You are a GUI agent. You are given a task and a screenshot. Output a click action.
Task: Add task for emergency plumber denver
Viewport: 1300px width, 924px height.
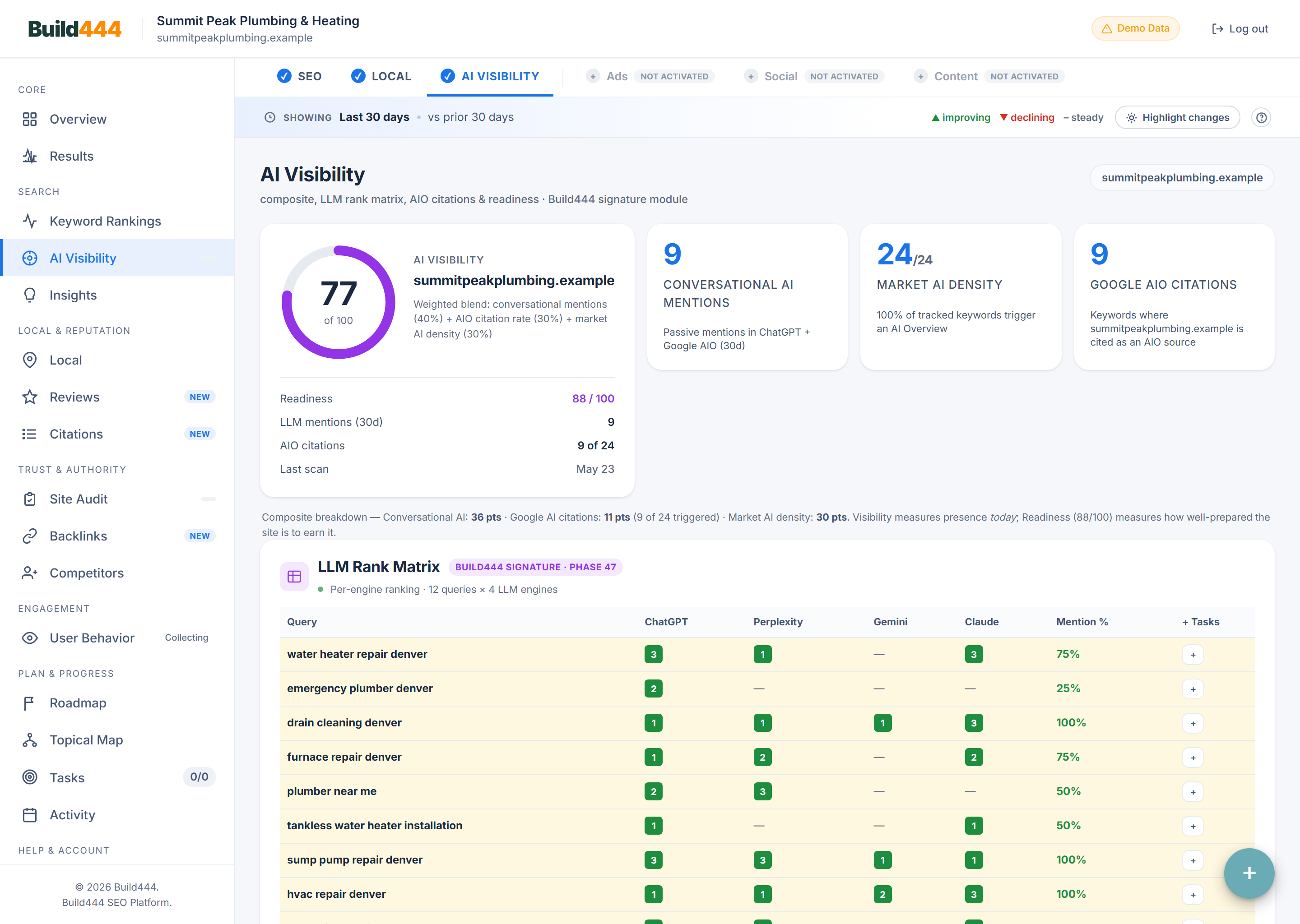(1193, 689)
